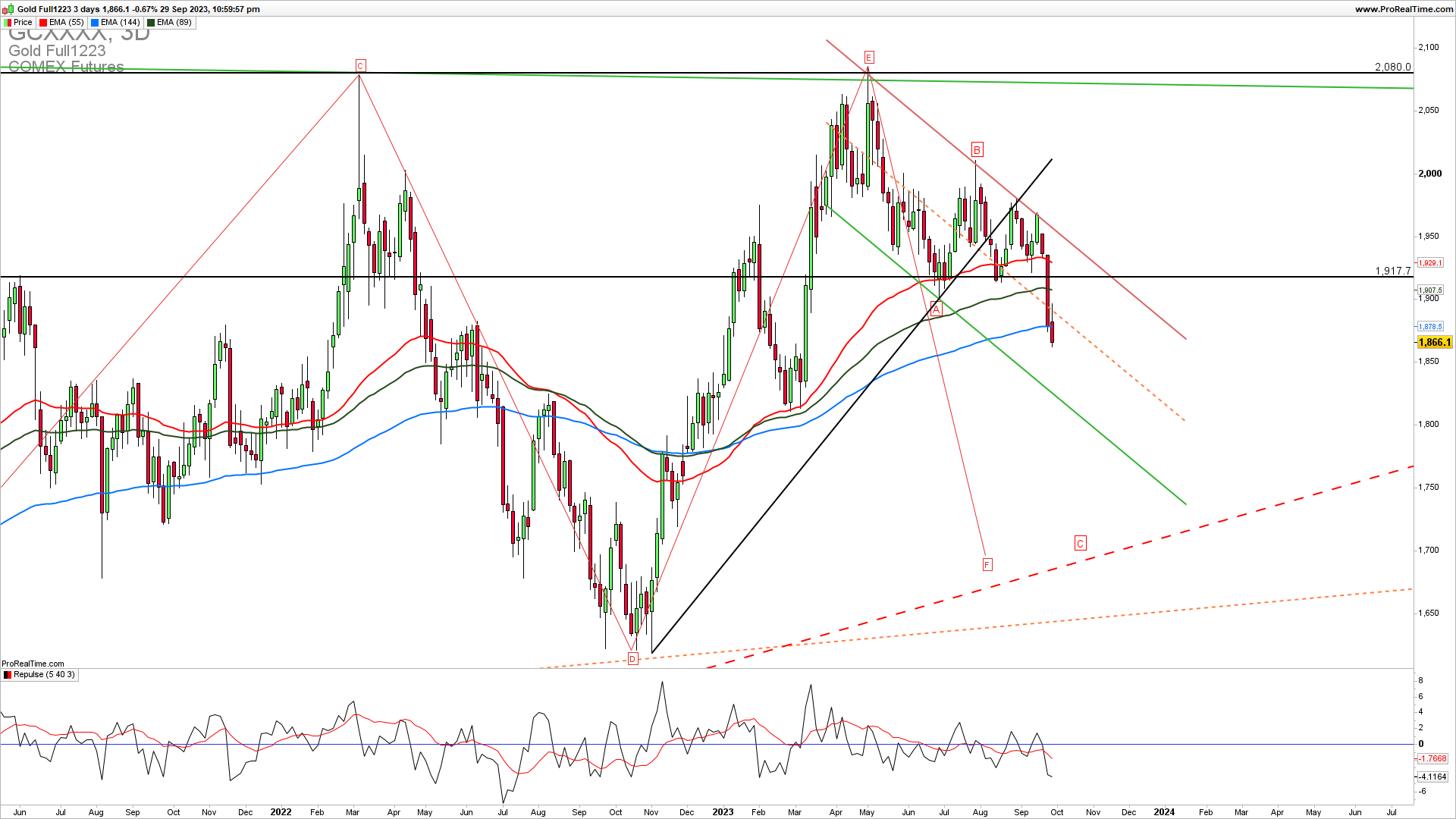Screen dimensions: 1456x819
Task: Click the 1,650 price axis label
Action: (1429, 613)
